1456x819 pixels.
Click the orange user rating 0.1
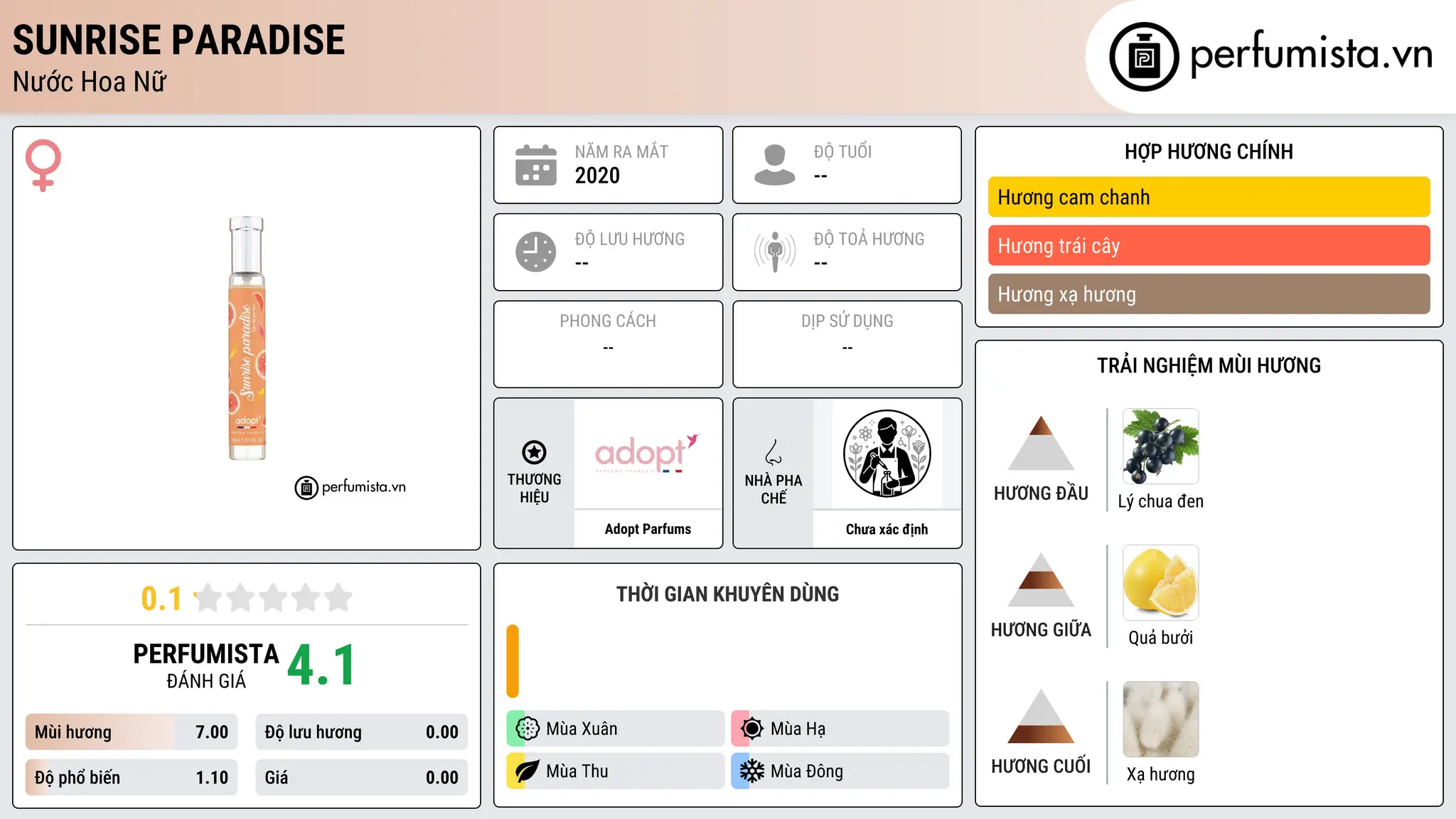[x=161, y=599]
